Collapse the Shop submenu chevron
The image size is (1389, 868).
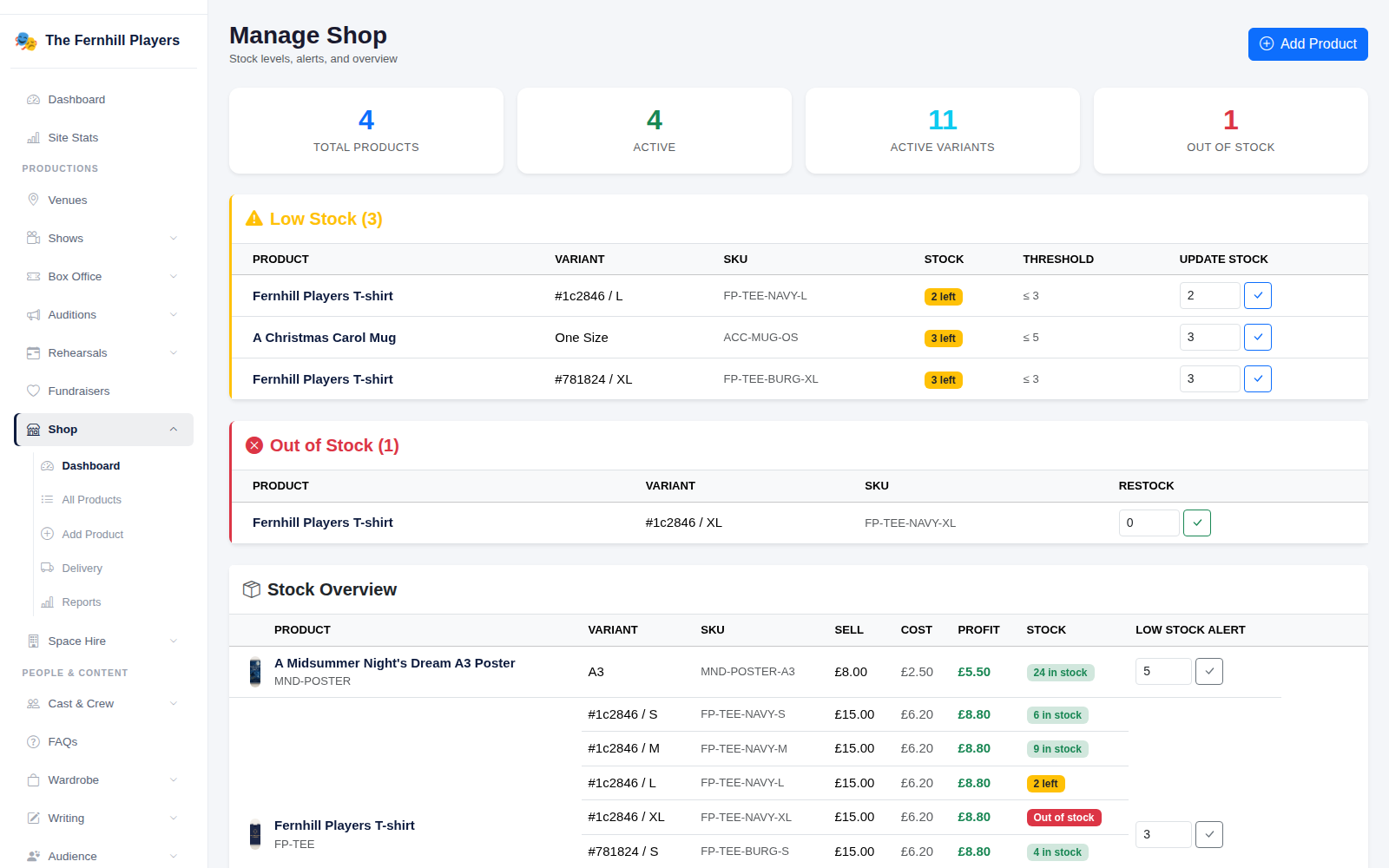click(174, 430)
